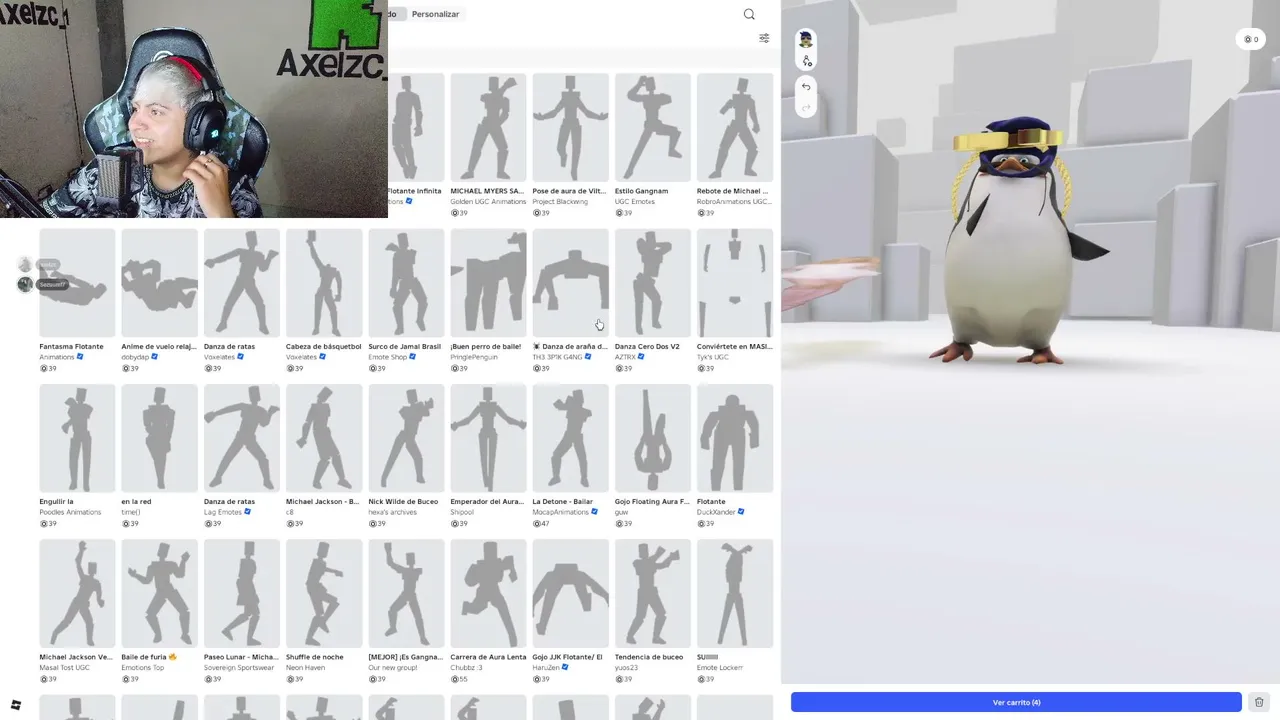Redo the avatar change
This screenshot has width=1280, height=720.
[x=806, y=108]
